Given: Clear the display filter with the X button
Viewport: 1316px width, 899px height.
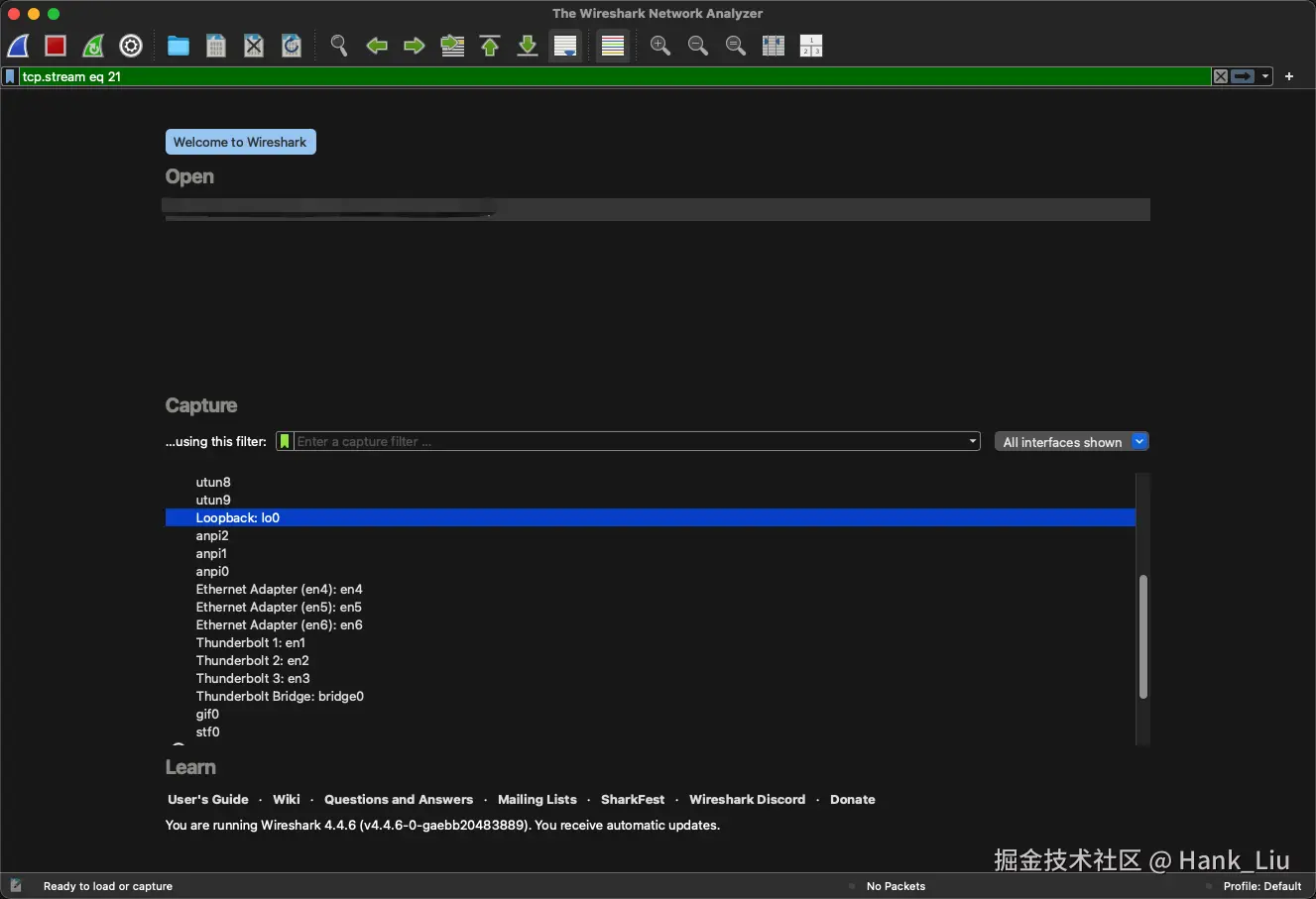Looking at the screenshot, I should coord(1221,76).
